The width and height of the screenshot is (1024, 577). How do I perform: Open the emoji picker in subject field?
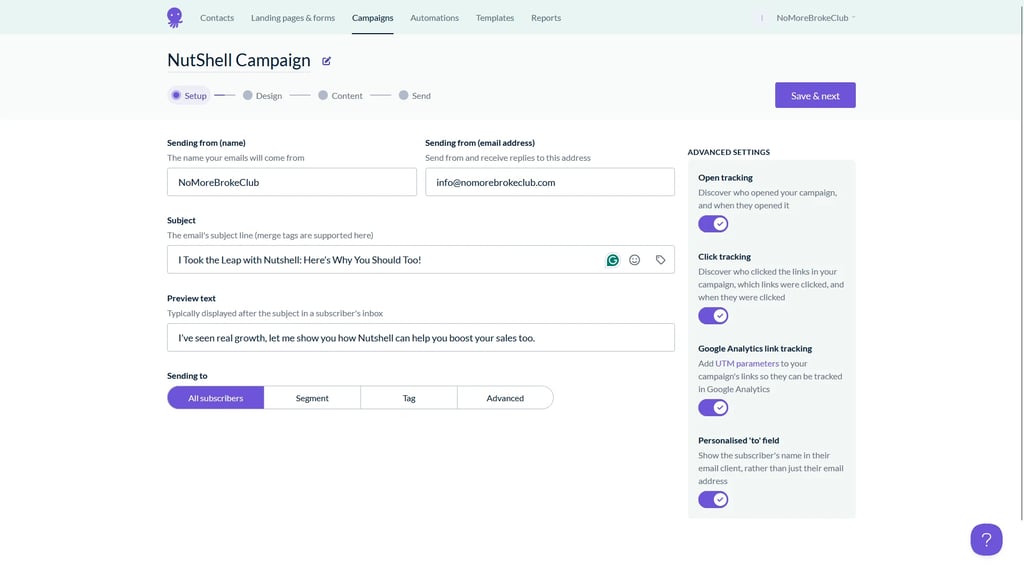[635, 260]
